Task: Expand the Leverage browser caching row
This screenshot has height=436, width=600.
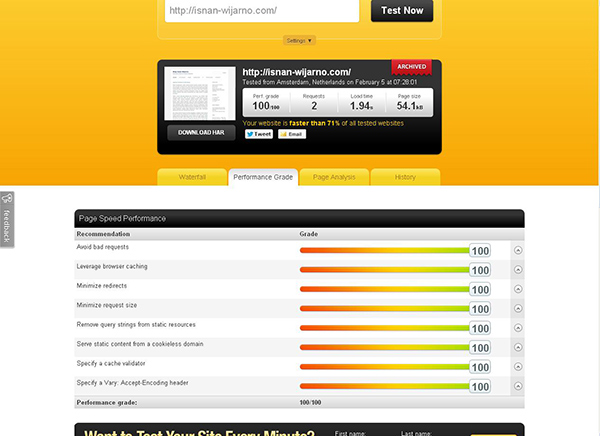Action: pos(518,270)
